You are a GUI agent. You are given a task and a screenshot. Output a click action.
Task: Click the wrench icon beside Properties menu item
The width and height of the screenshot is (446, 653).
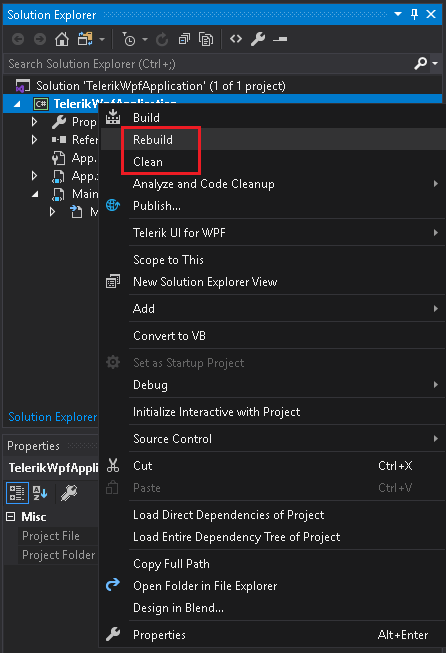pyautogui.click(x=113, y=634)
